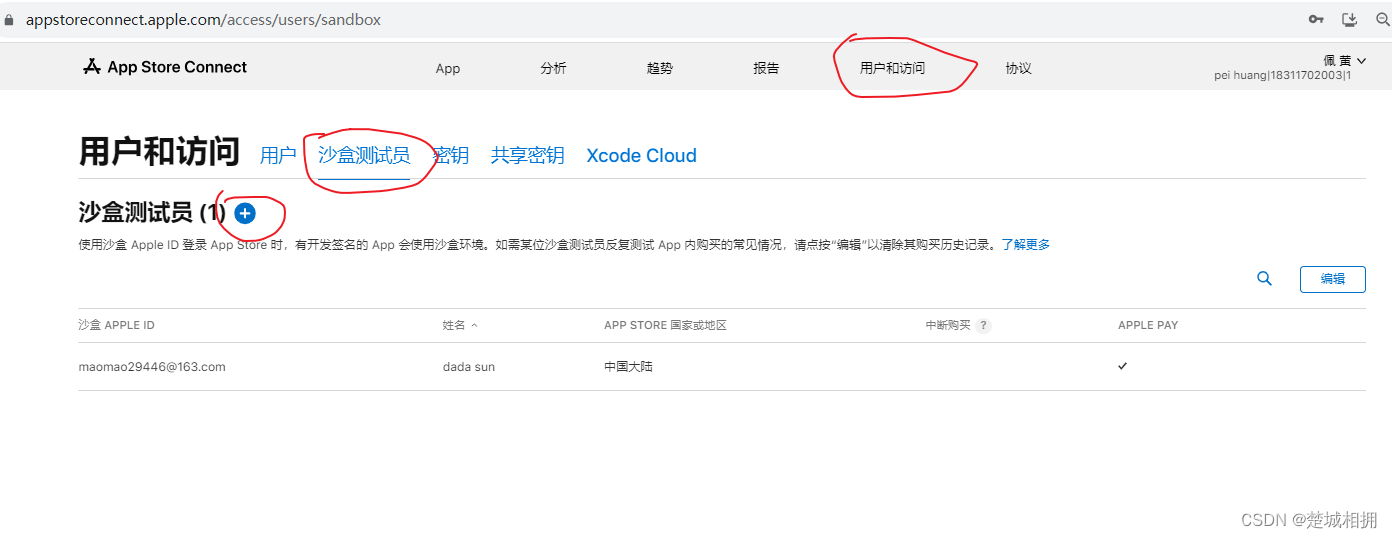Viewport: 1392px width, 538px height.
Task: Click the APP STORE 国家或地区 column header
Action: pyautogui.click(x=665, y=325)
